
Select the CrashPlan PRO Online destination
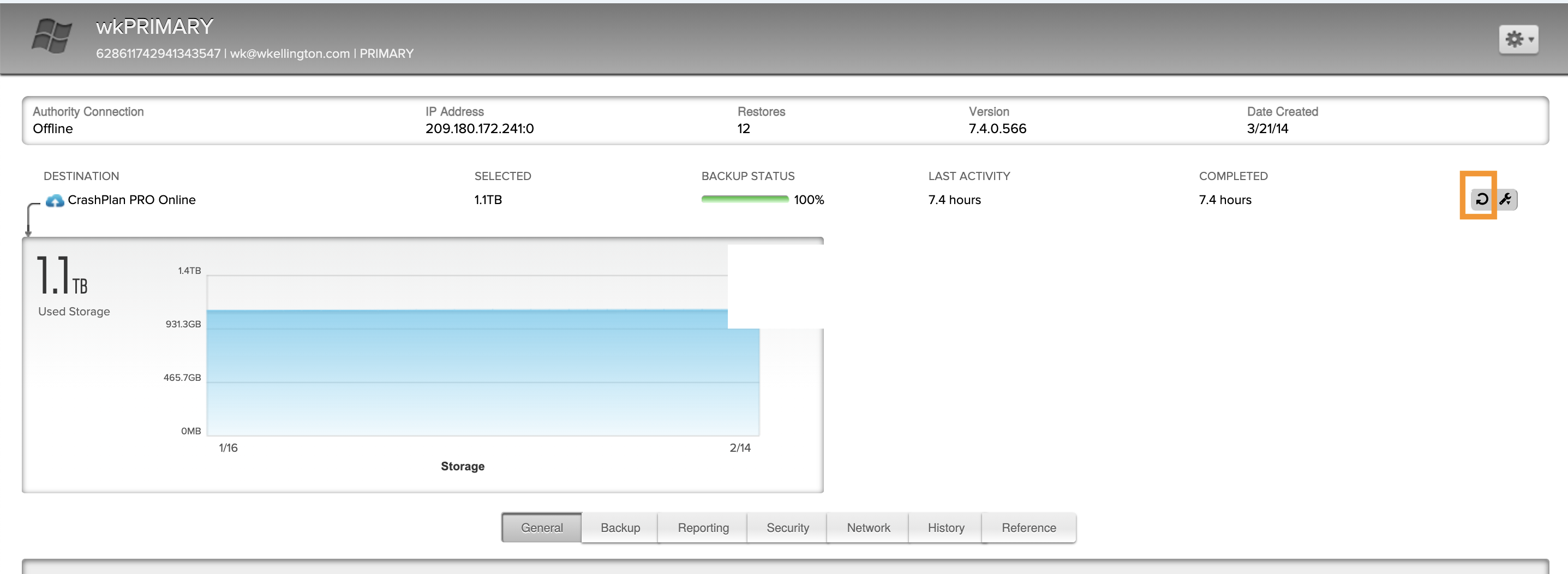coord(131,200)
